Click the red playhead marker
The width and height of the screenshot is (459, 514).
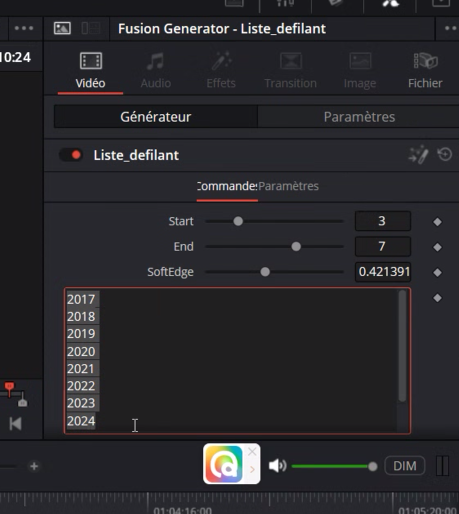pos(9,389)
